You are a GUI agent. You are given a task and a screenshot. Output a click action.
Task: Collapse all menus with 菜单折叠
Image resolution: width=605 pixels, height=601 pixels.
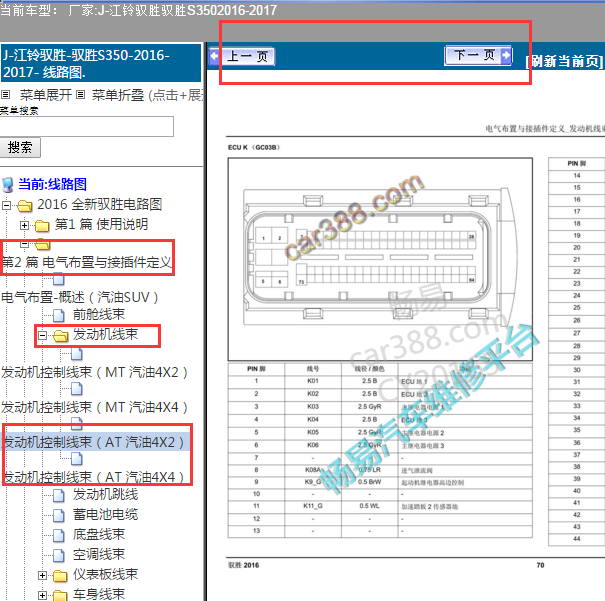tap(118, 95)
